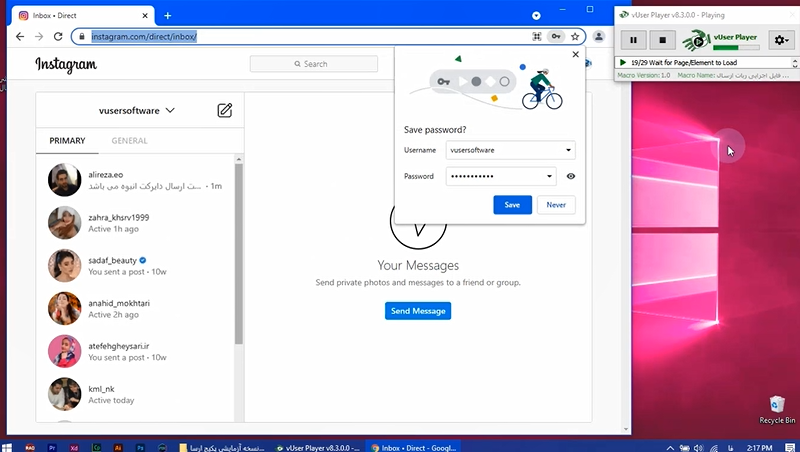Expand the vusersoftware account switcher chevron
This screenshot has width=800, height=452.
point(170,110)
